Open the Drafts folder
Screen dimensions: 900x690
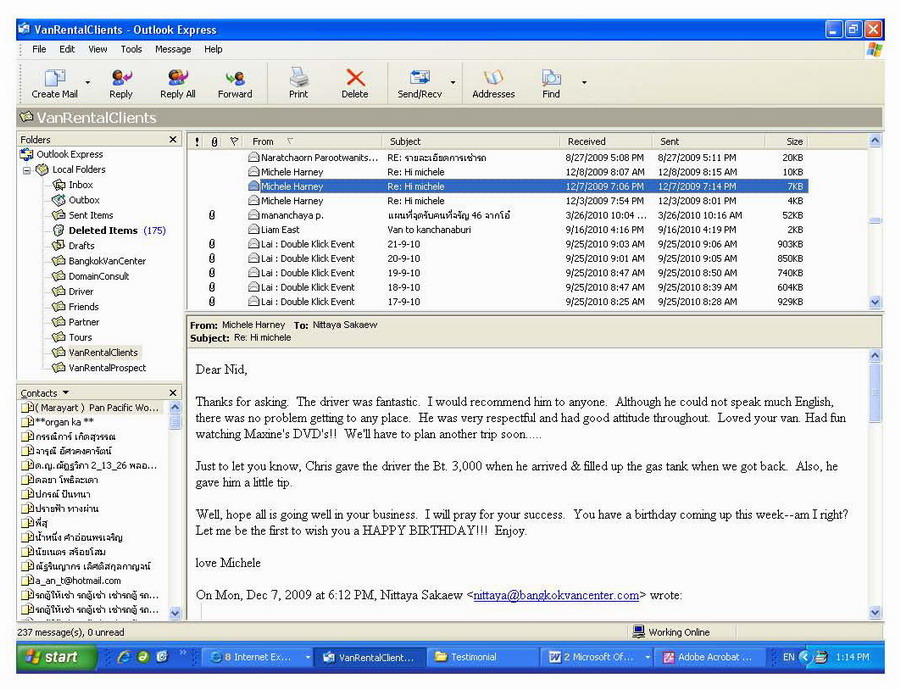74,246
